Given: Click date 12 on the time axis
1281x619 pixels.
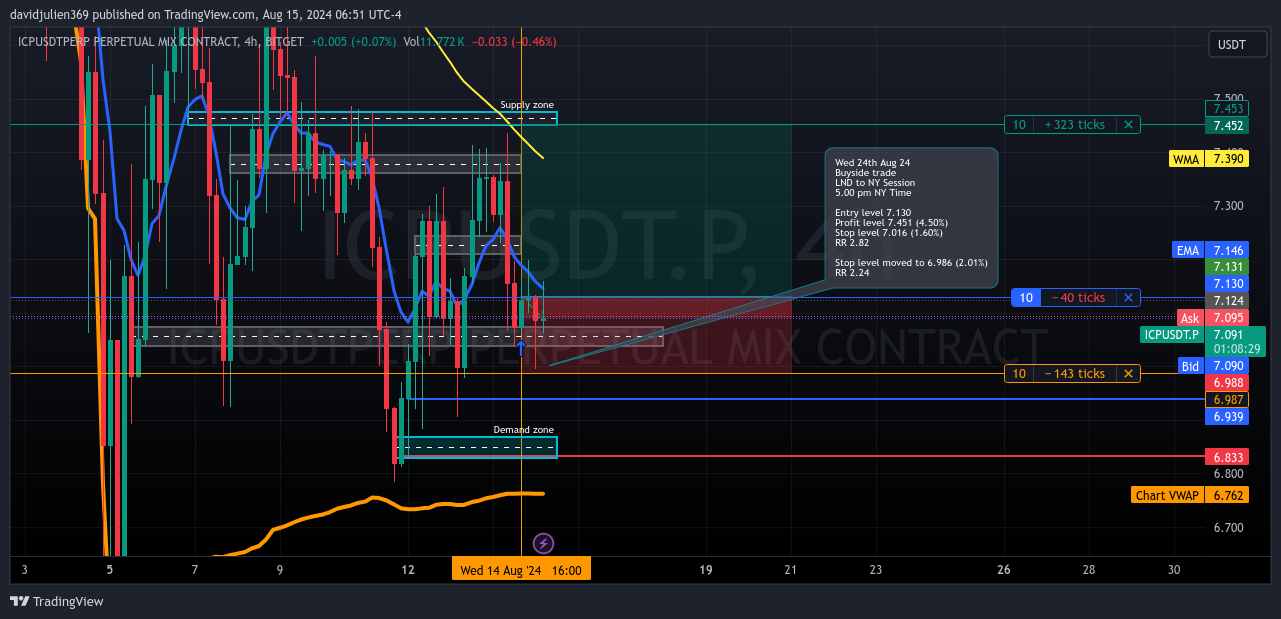Looking at the screenshot, I should (408, 570).
